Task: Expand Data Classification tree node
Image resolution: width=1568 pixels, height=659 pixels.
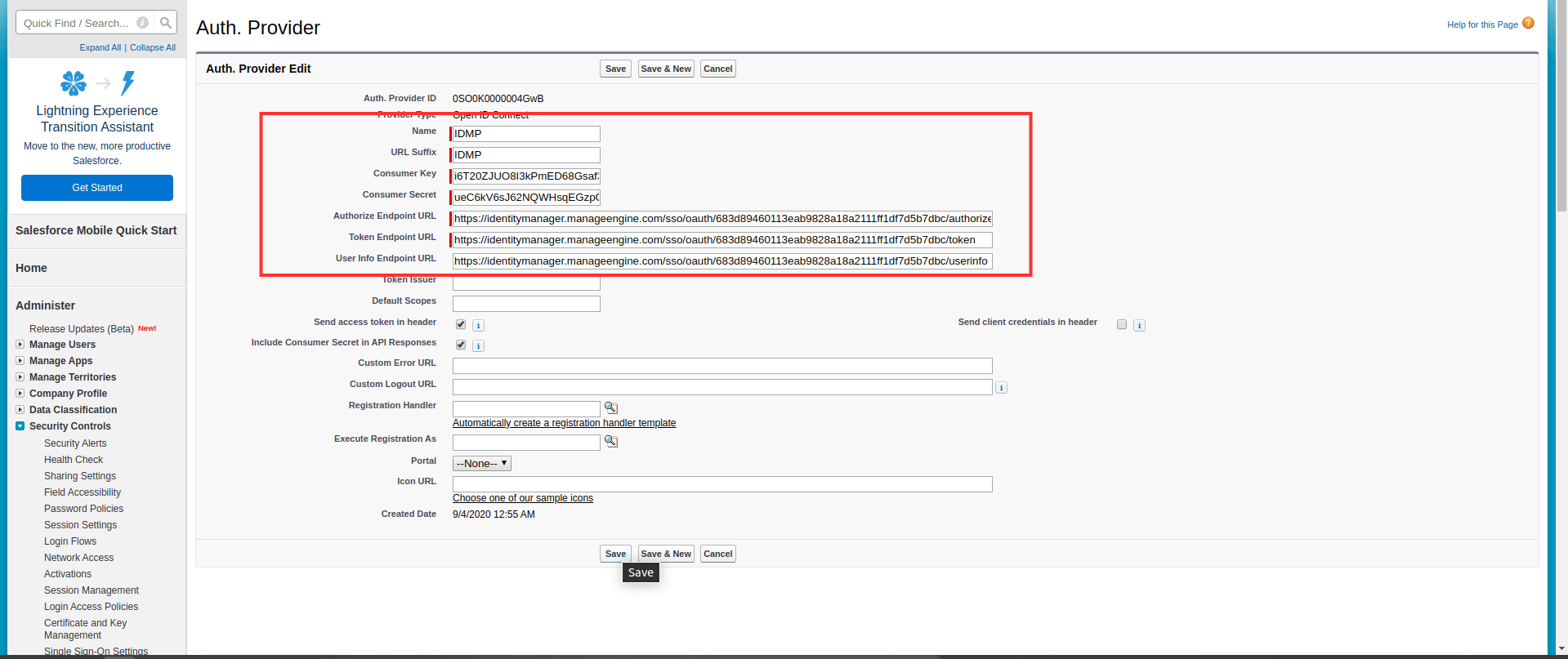Action: (20, 410)
